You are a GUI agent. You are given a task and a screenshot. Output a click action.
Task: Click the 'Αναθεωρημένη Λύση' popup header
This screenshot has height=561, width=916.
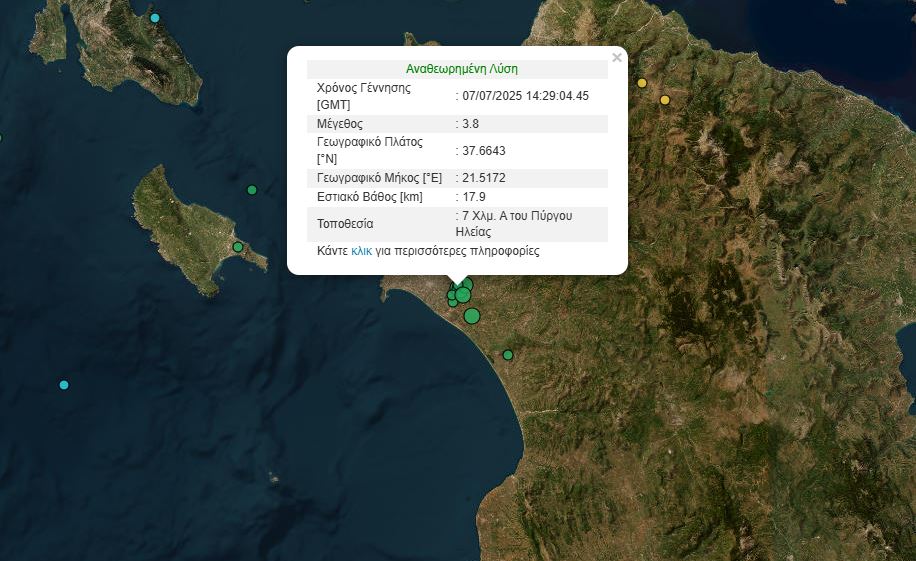[461, 69]
